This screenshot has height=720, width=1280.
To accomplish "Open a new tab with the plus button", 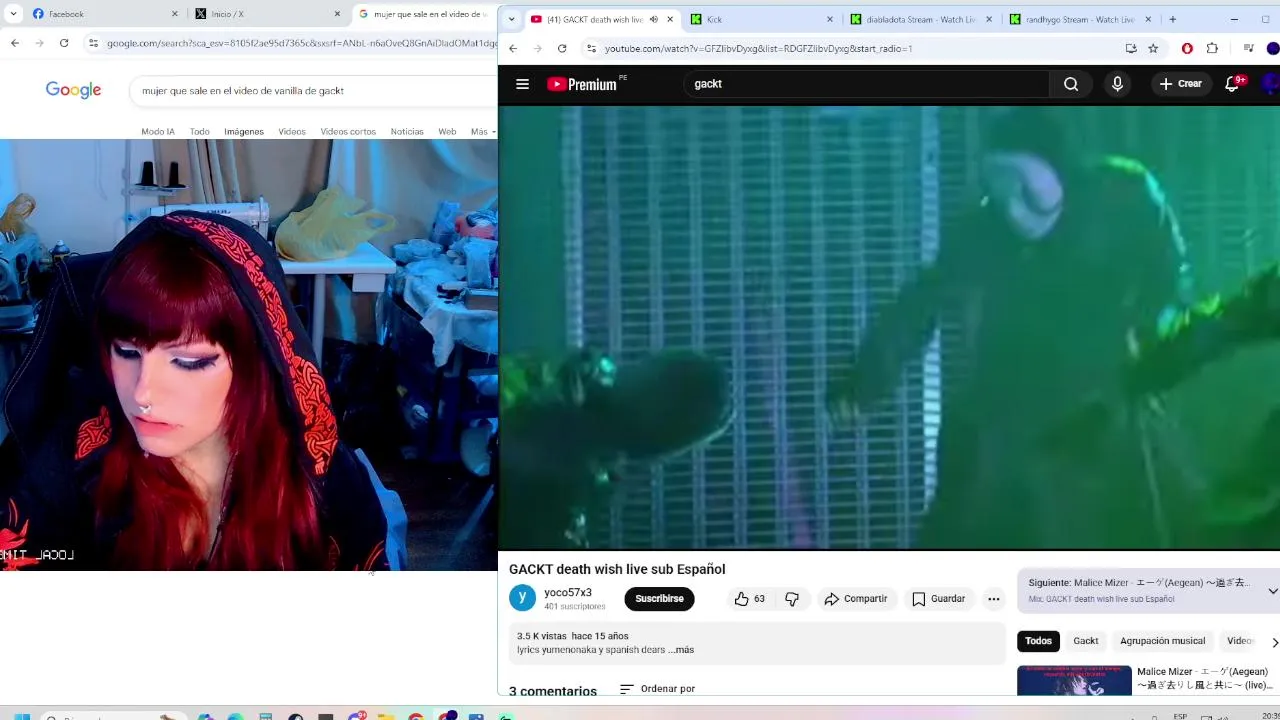I will [x=1172, y=19].
